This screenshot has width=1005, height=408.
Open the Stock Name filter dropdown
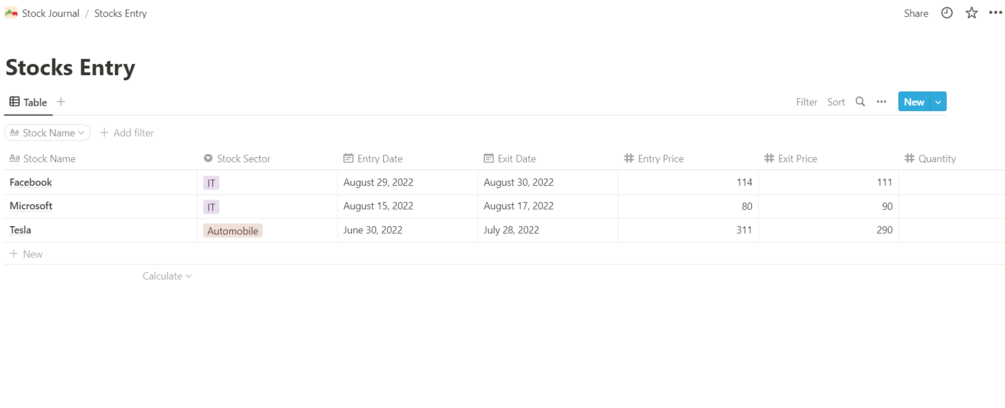(47, 133)
